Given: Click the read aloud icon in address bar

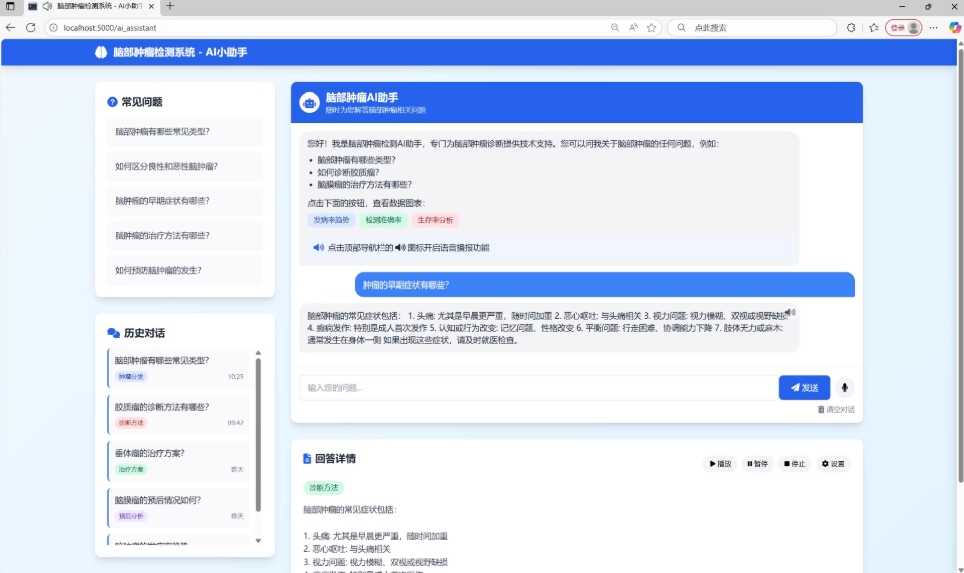Looking at the screenshot, I should (x=633, y=28).
